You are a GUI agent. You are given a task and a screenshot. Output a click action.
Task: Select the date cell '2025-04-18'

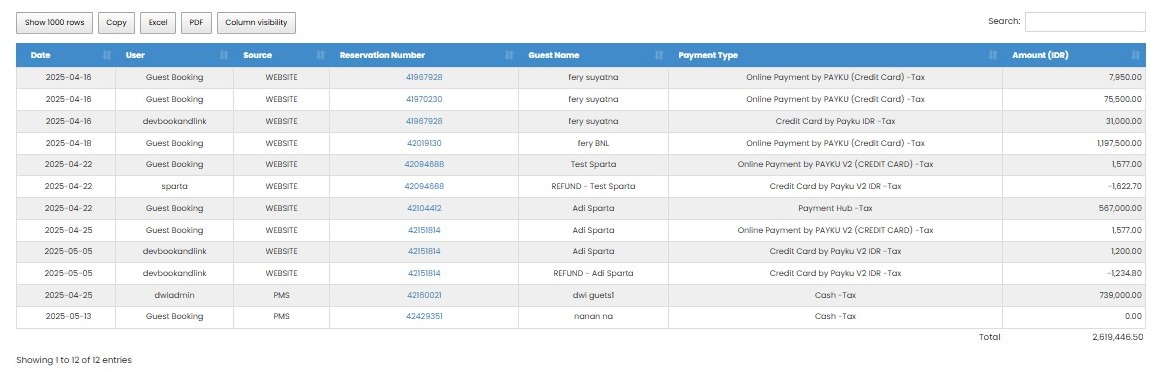(66, 143)
